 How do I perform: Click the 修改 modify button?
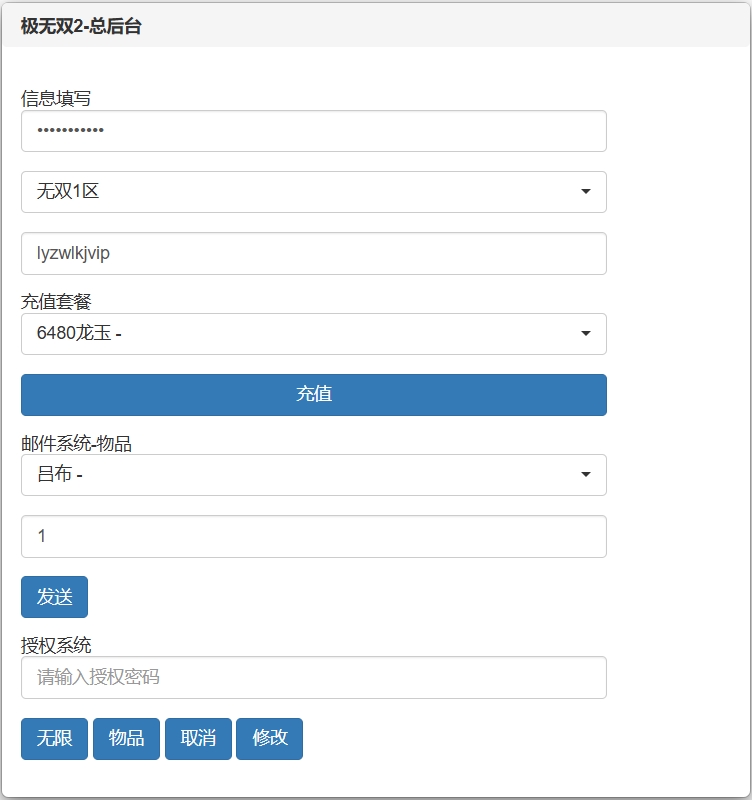[270, 739]
